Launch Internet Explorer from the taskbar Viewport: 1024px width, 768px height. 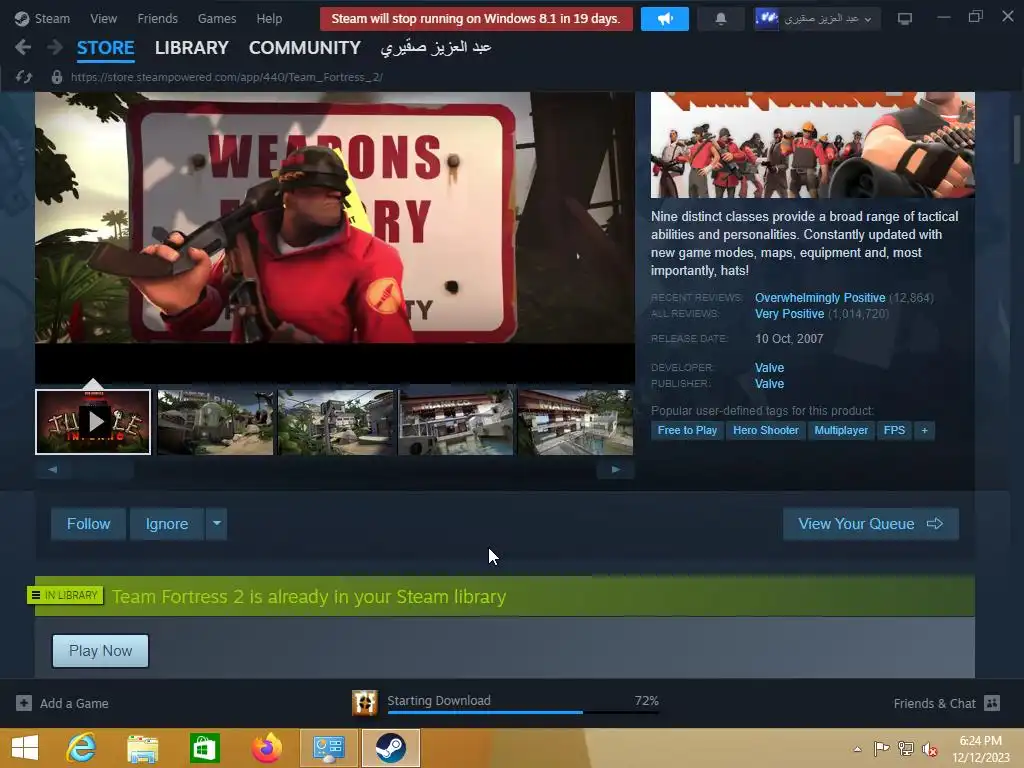[82, 748]
